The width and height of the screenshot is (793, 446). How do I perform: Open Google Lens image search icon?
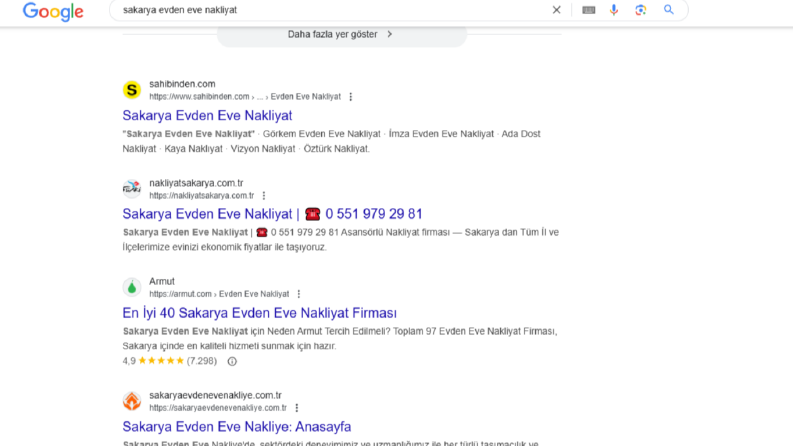click(641, 10)
